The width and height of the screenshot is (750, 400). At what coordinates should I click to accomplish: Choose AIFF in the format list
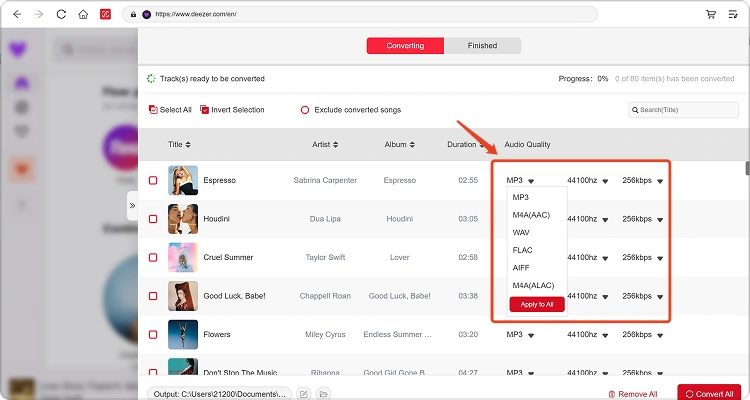click(521, 268)
